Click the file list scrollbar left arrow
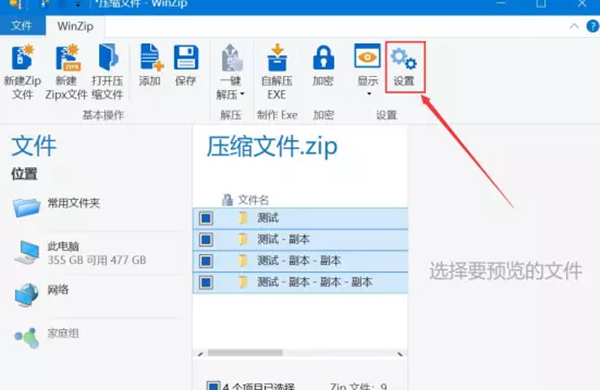This screenshot has width=600, height=390. tap(200, 354)
